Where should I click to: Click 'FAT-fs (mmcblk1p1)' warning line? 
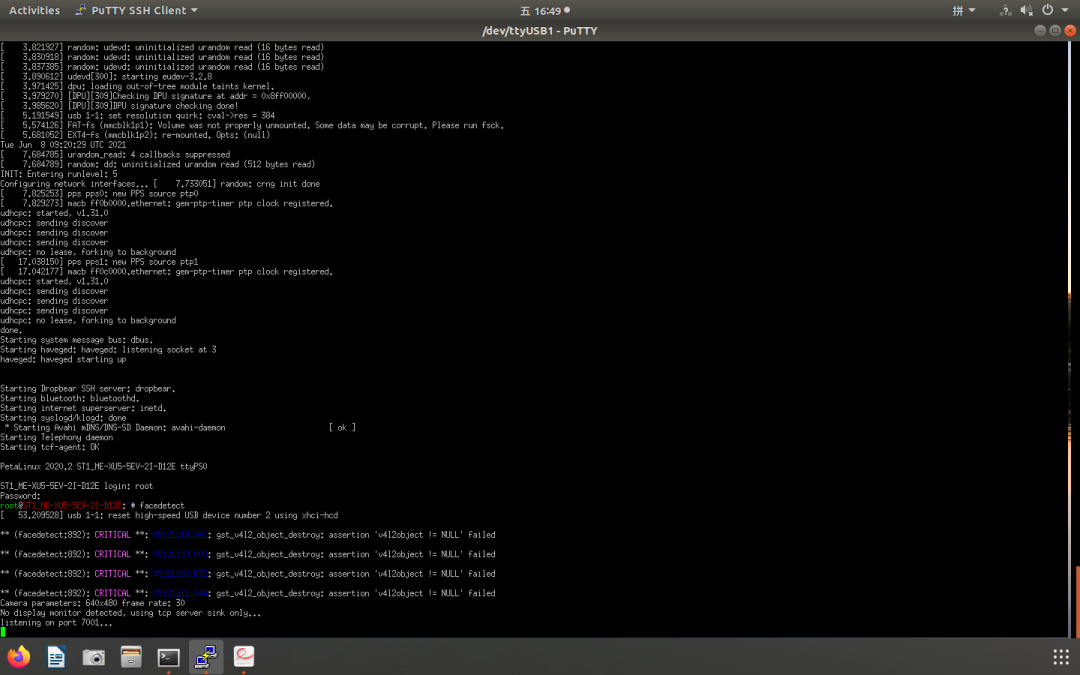point(252,125)
